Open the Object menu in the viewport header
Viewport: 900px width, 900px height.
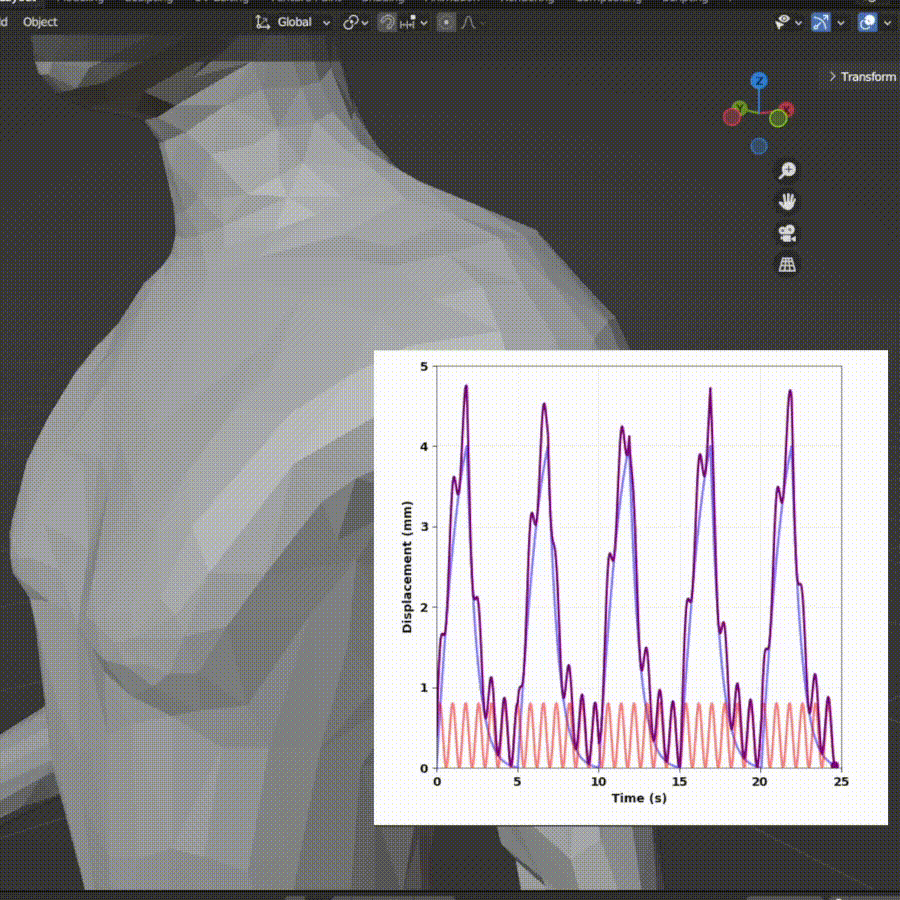(x=40, y=22)
